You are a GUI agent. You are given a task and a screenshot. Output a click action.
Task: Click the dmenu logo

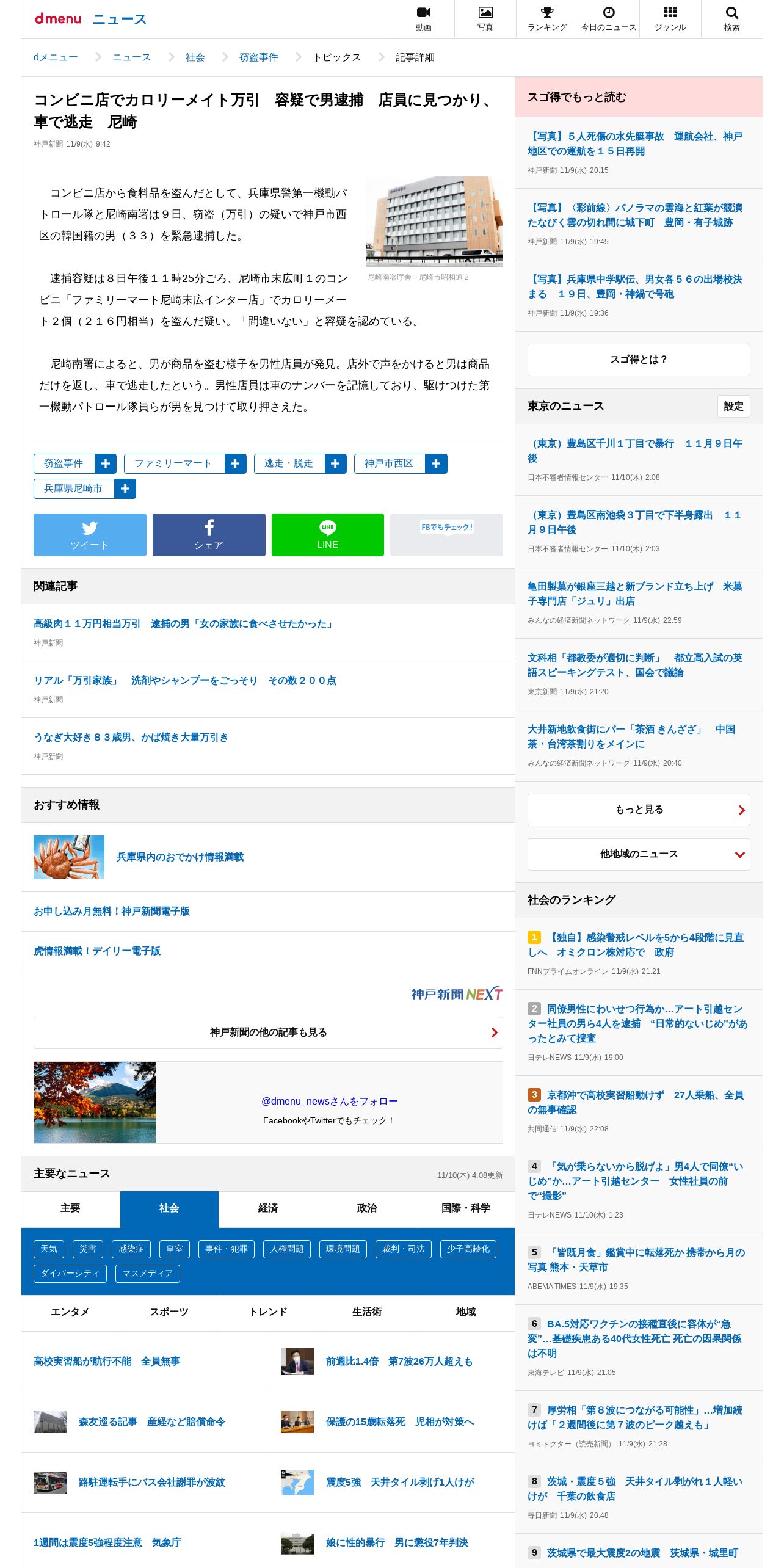click(57, 19)
